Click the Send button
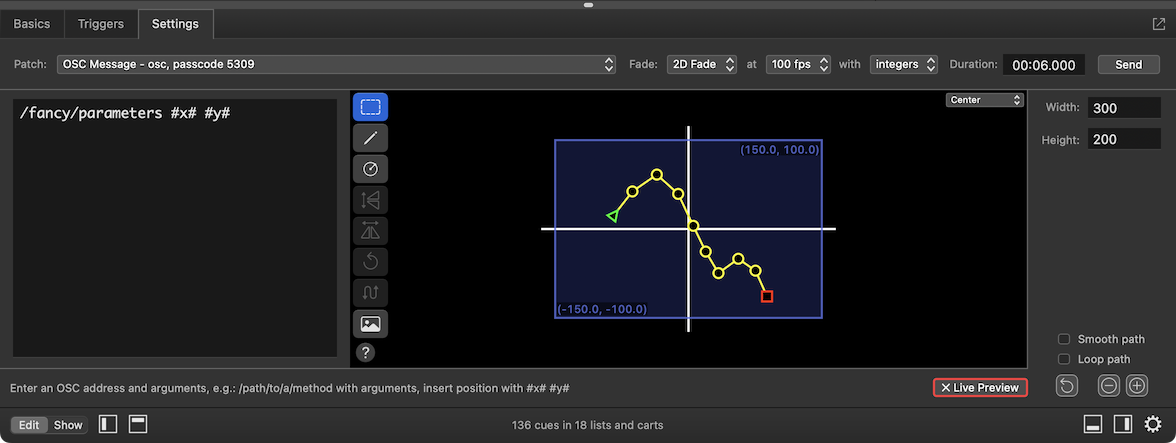 [1128, 64]
